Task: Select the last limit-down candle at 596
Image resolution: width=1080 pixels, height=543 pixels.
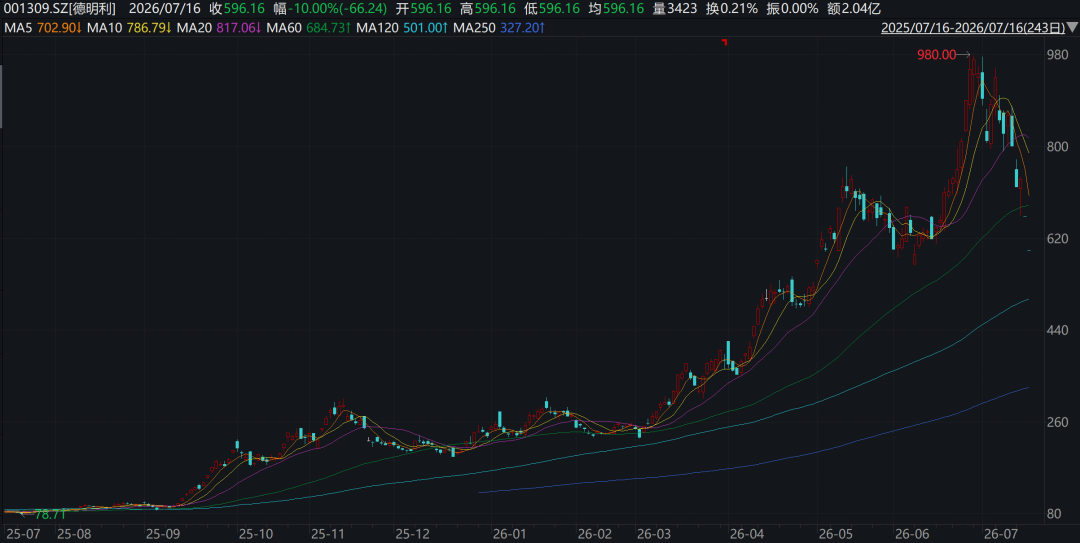Action: tap(1029, 251)
